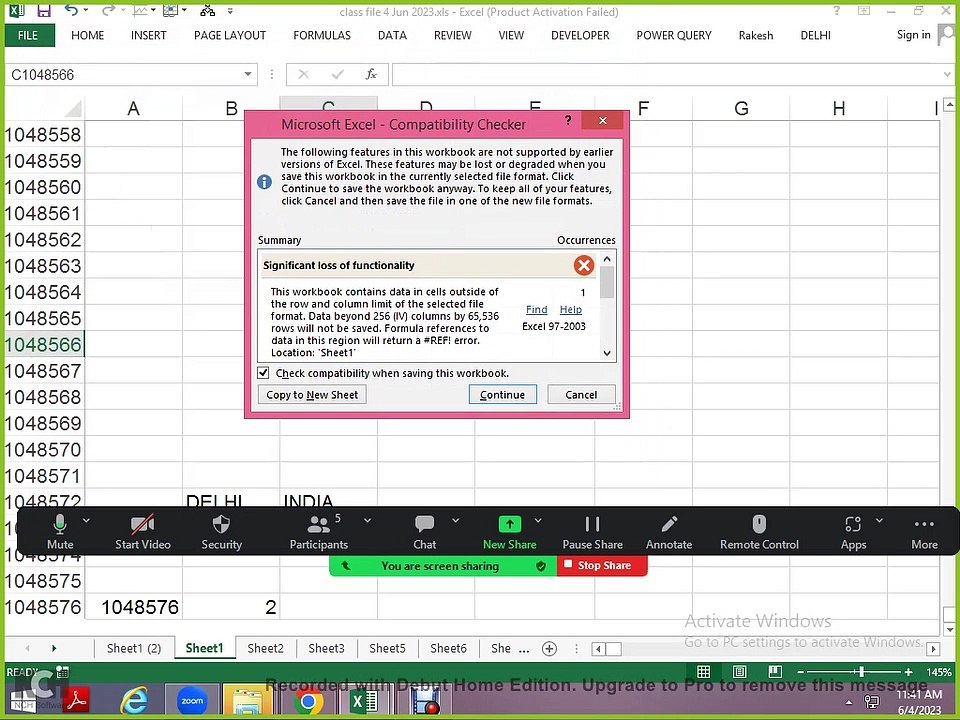Click the red Stop Share button

pos(602,565)
